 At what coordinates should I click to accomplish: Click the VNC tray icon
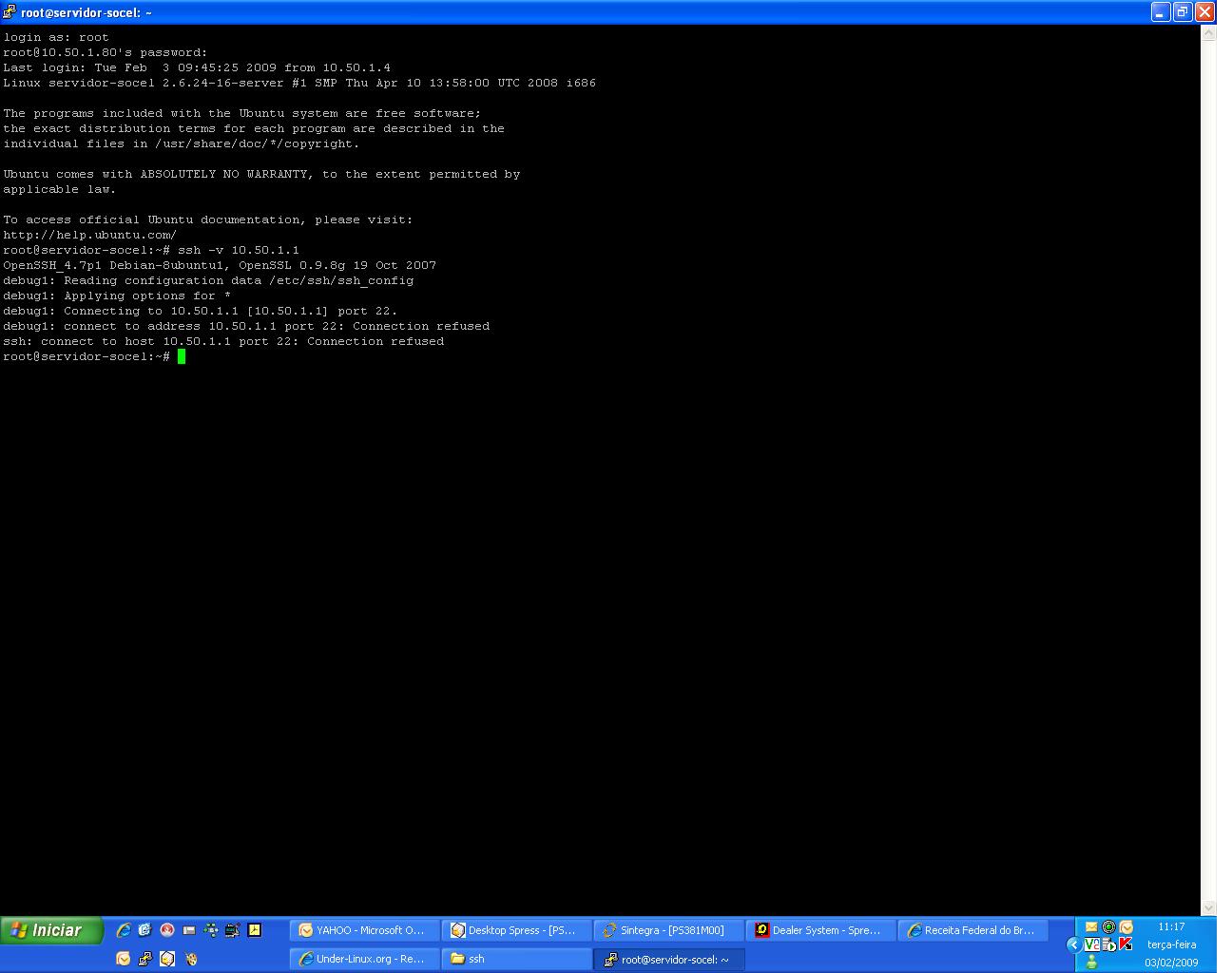[x=1091, y=944]
